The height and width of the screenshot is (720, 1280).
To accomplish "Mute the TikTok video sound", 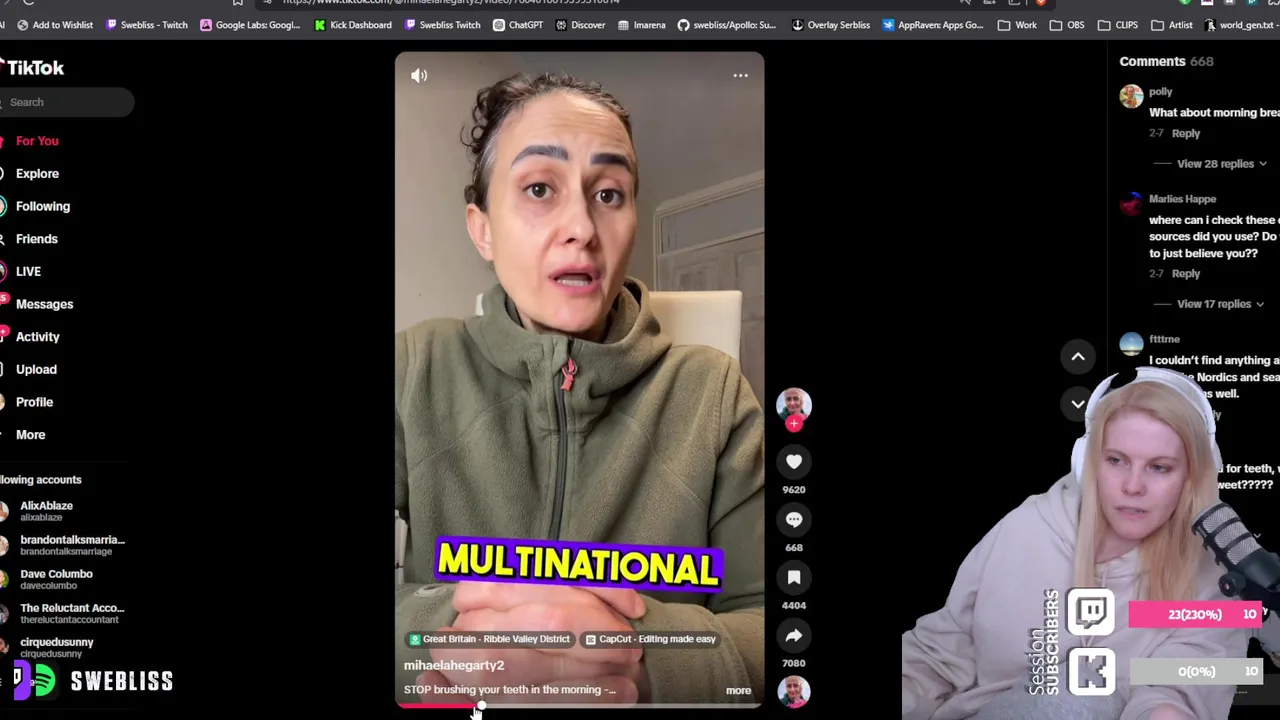I will pyautogui.click(x=419, y=75).
